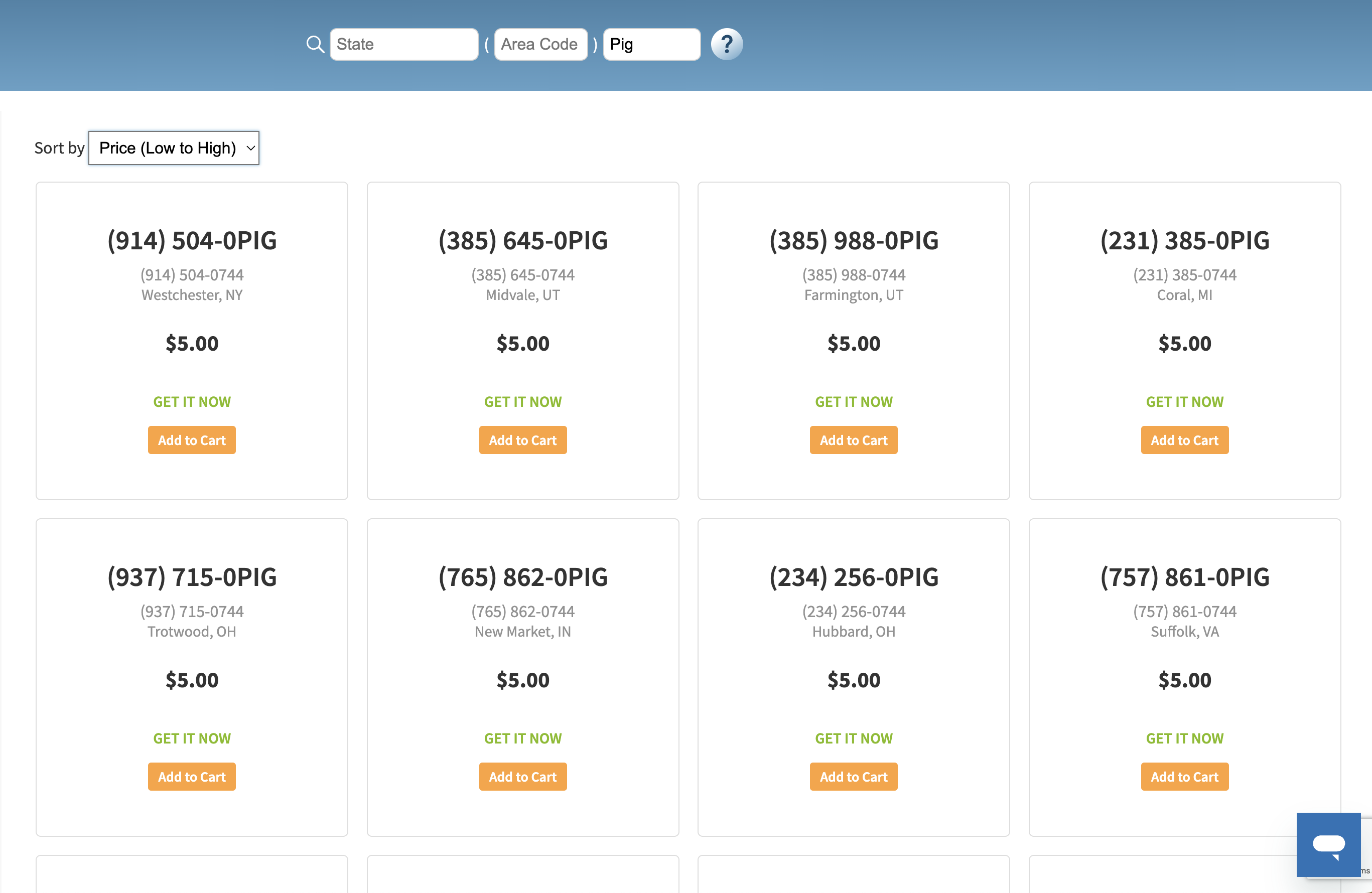The height and width of the screenshot is (893, 1372).
Task: Click the (765) 862-0744 numeric number
Action: 523,611
